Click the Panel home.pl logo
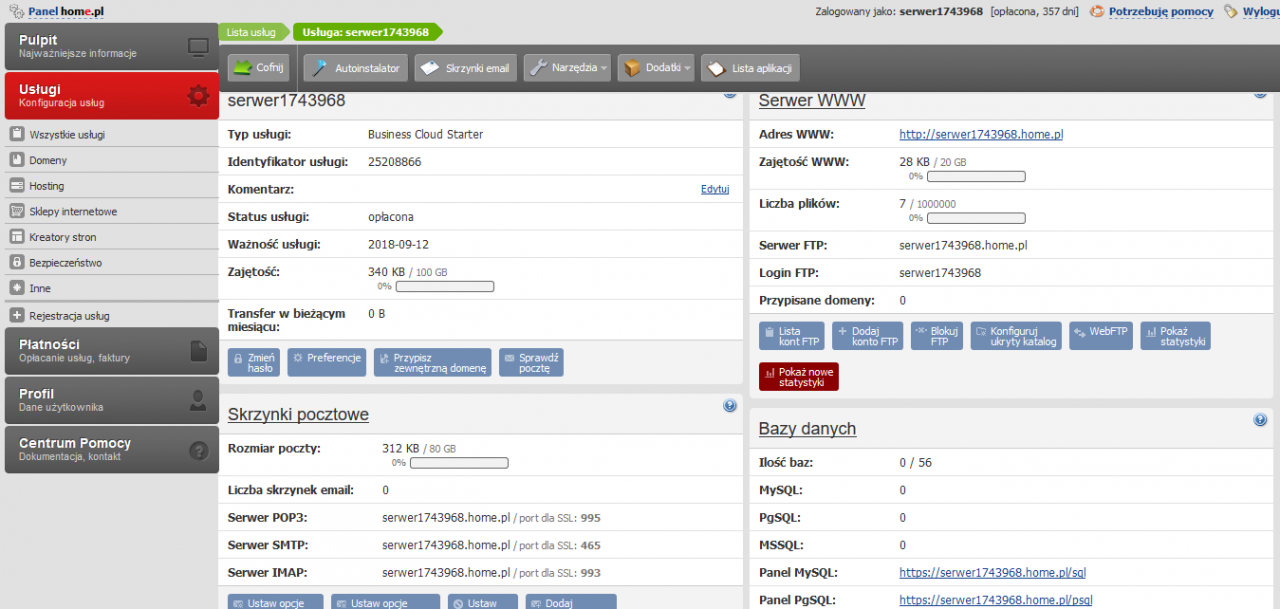The image size is (1280, 609). click(x=57, y=11)
